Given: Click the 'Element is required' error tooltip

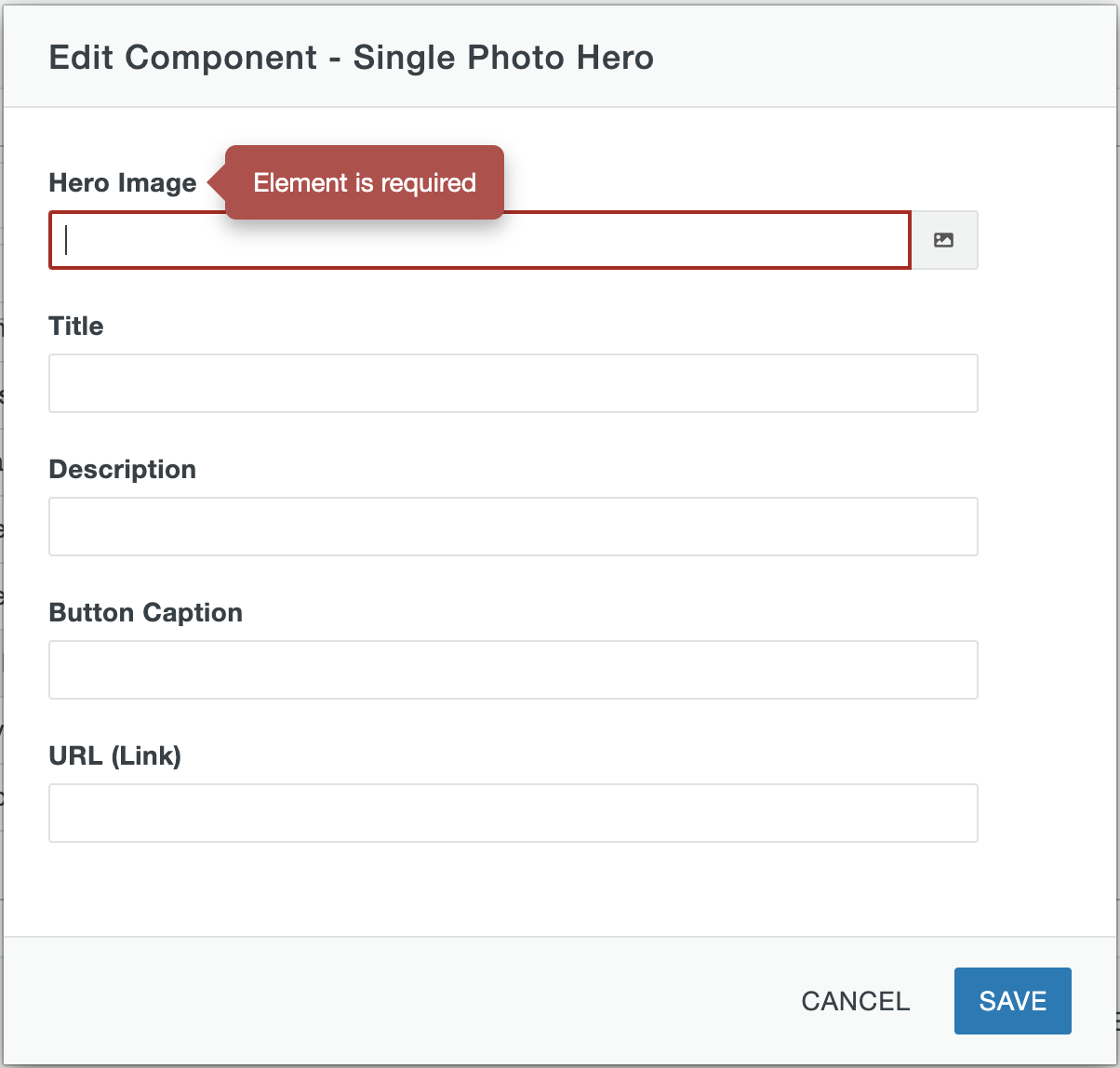Looking at the screenshot, I should 365,183.
